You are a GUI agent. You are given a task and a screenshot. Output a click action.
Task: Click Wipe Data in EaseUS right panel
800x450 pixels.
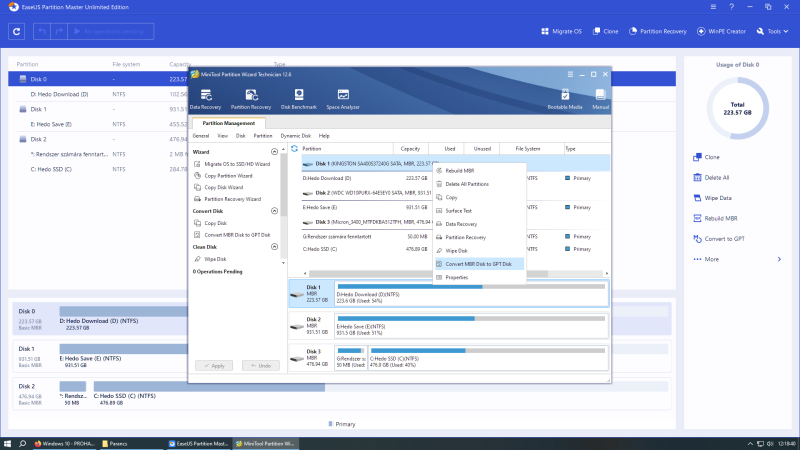pyautogui.click(x=712, y=198)
